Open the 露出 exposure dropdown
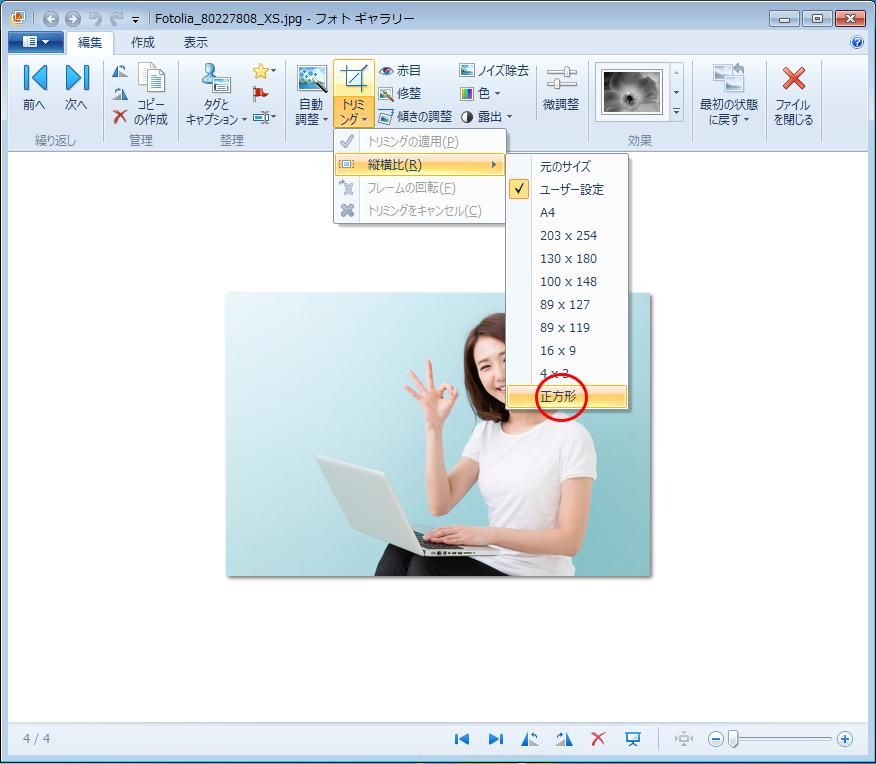This screenshot has height=764, width=876. click(487, 117)
